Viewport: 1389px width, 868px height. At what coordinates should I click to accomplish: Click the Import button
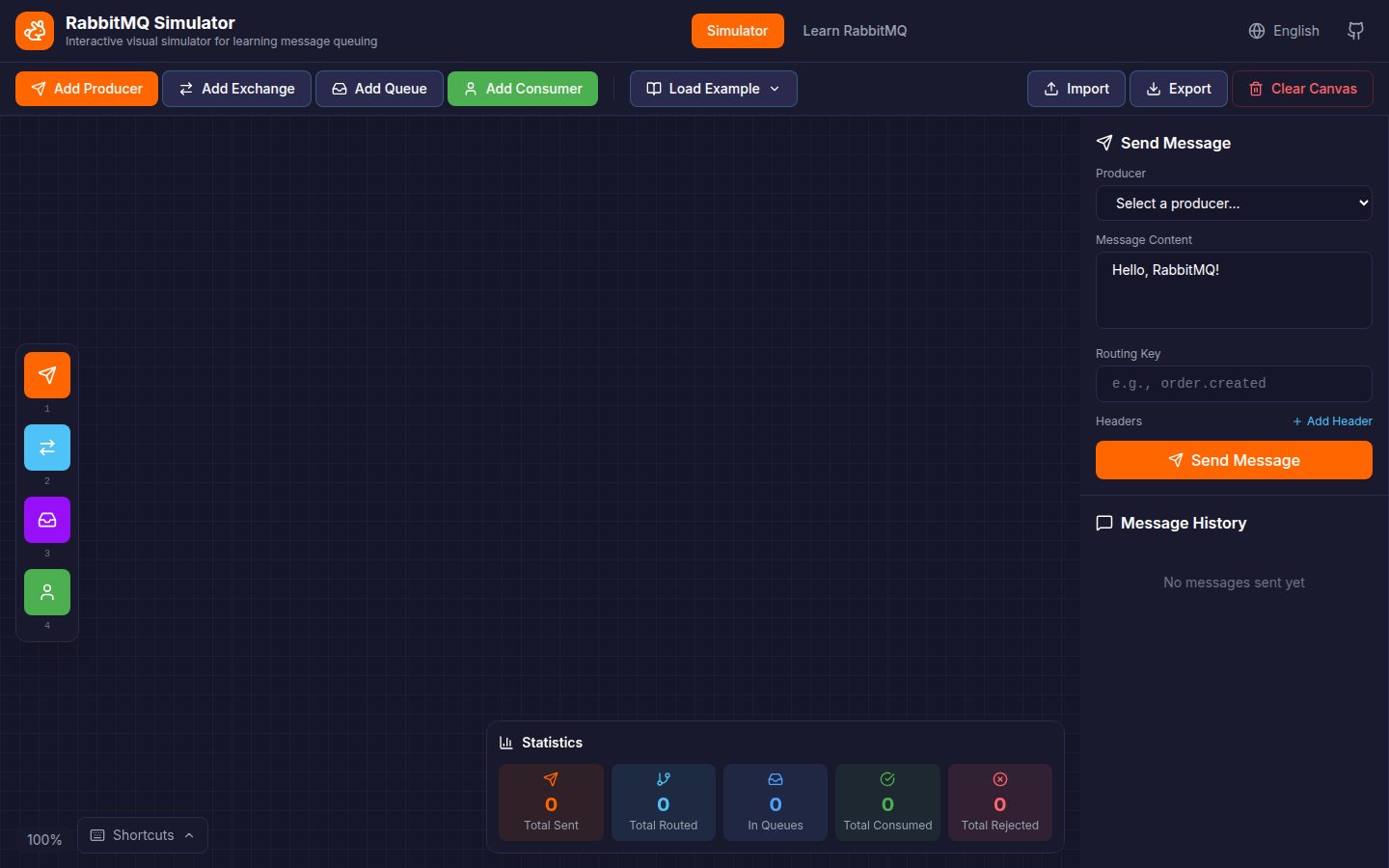(1076, 89)
